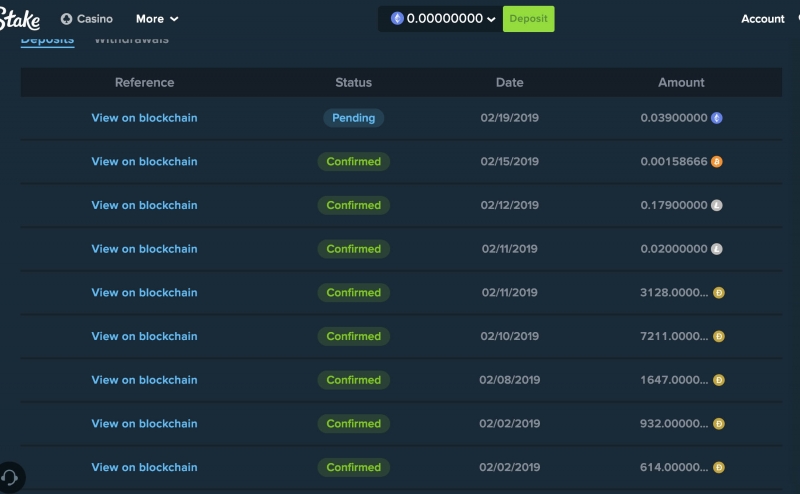View 932.00000 deposit on blockchain

(144, 424)
